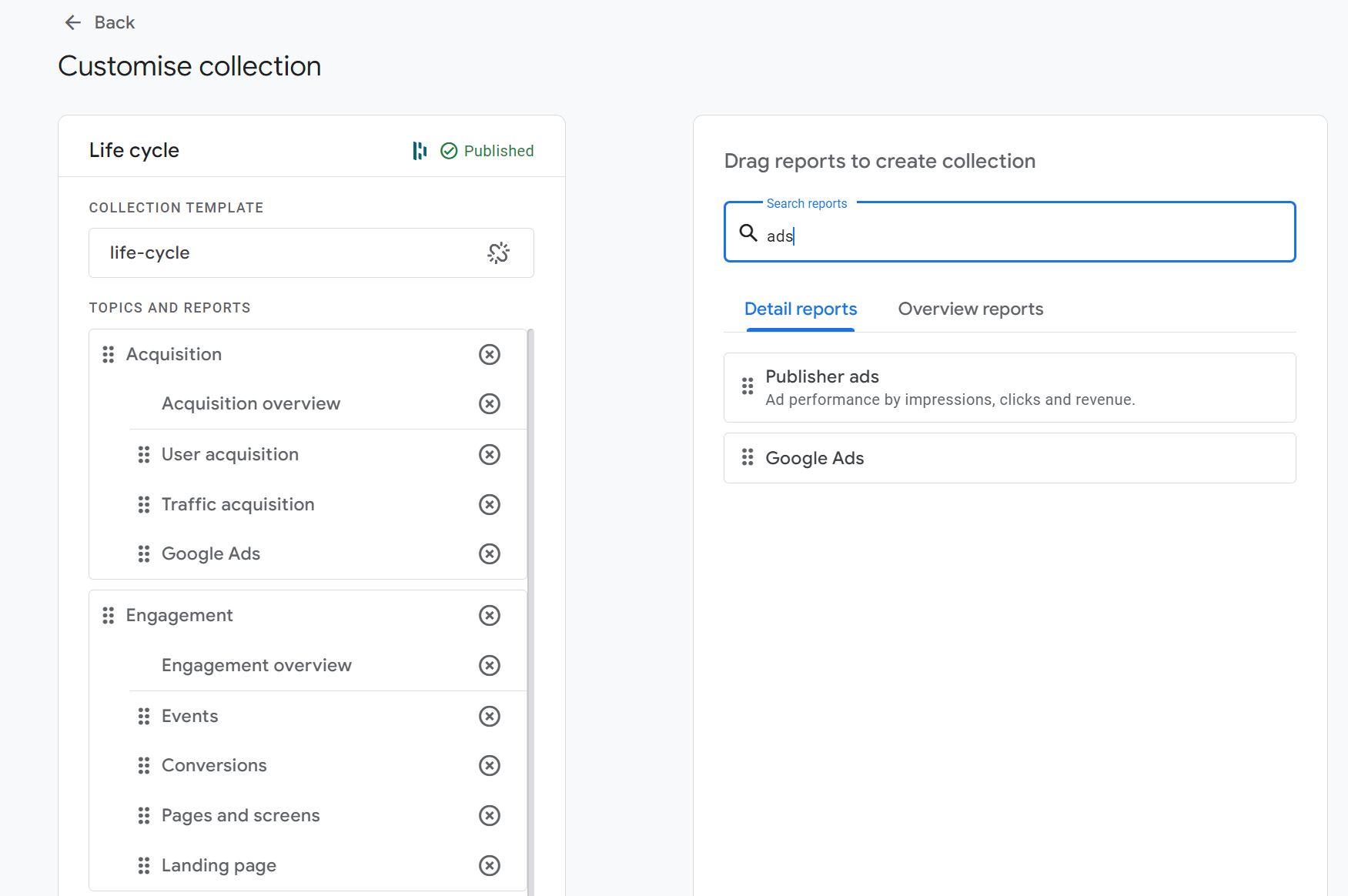The width and height of the screenshot is (1348, 896).
Task: Grab the Pages and screens drag handle
Action: tap(144, 815)
